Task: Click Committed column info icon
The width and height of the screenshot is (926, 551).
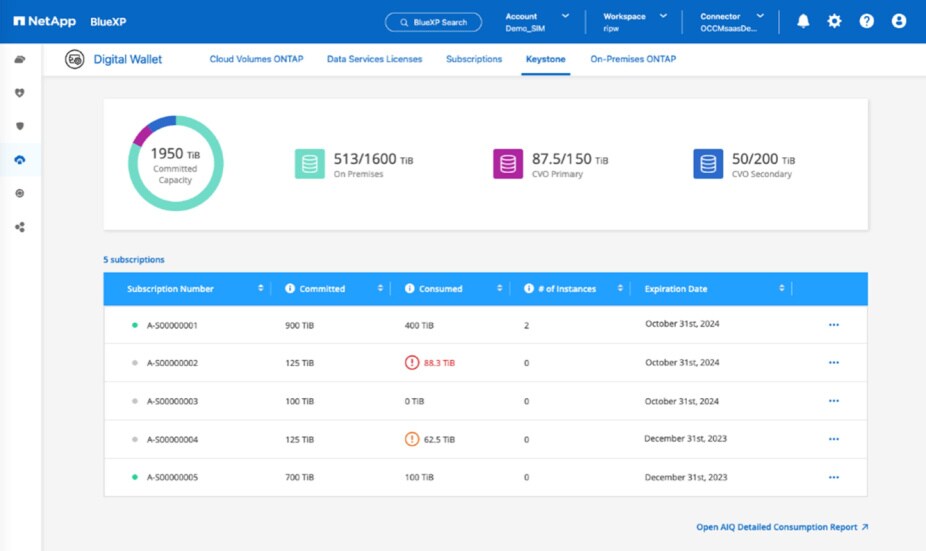Action: pyautogui.click(x=290, y=289)
